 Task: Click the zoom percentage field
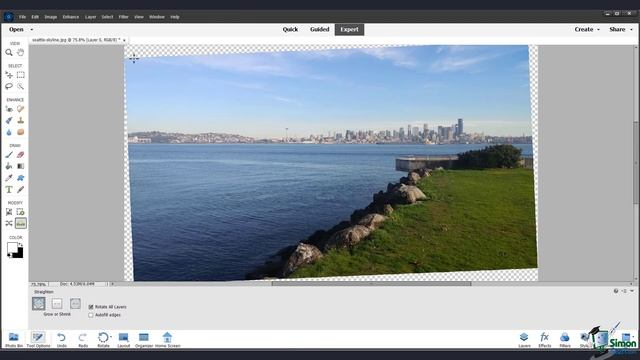[x=39, y=284]
